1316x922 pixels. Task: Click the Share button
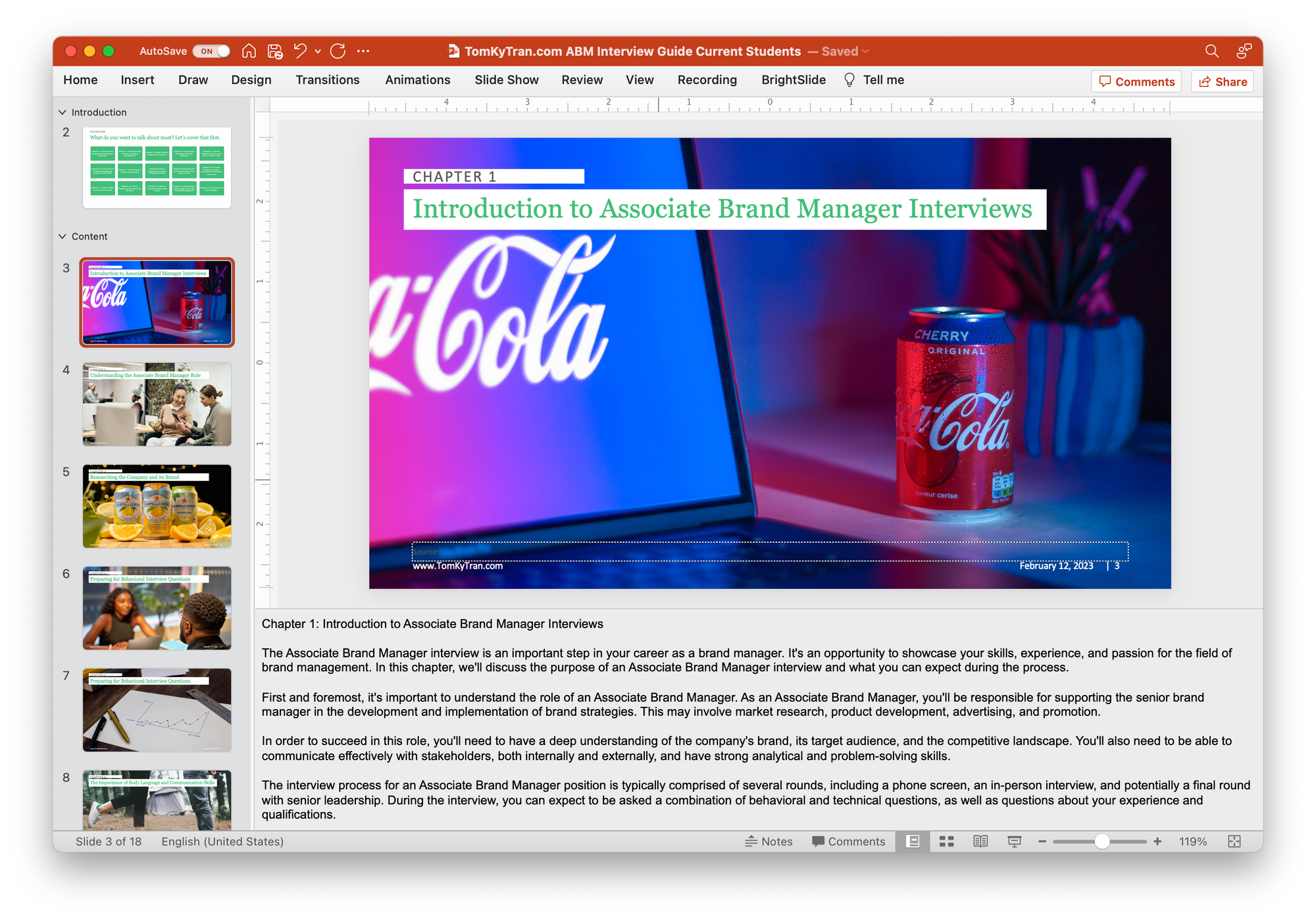tap(1223, 82)
